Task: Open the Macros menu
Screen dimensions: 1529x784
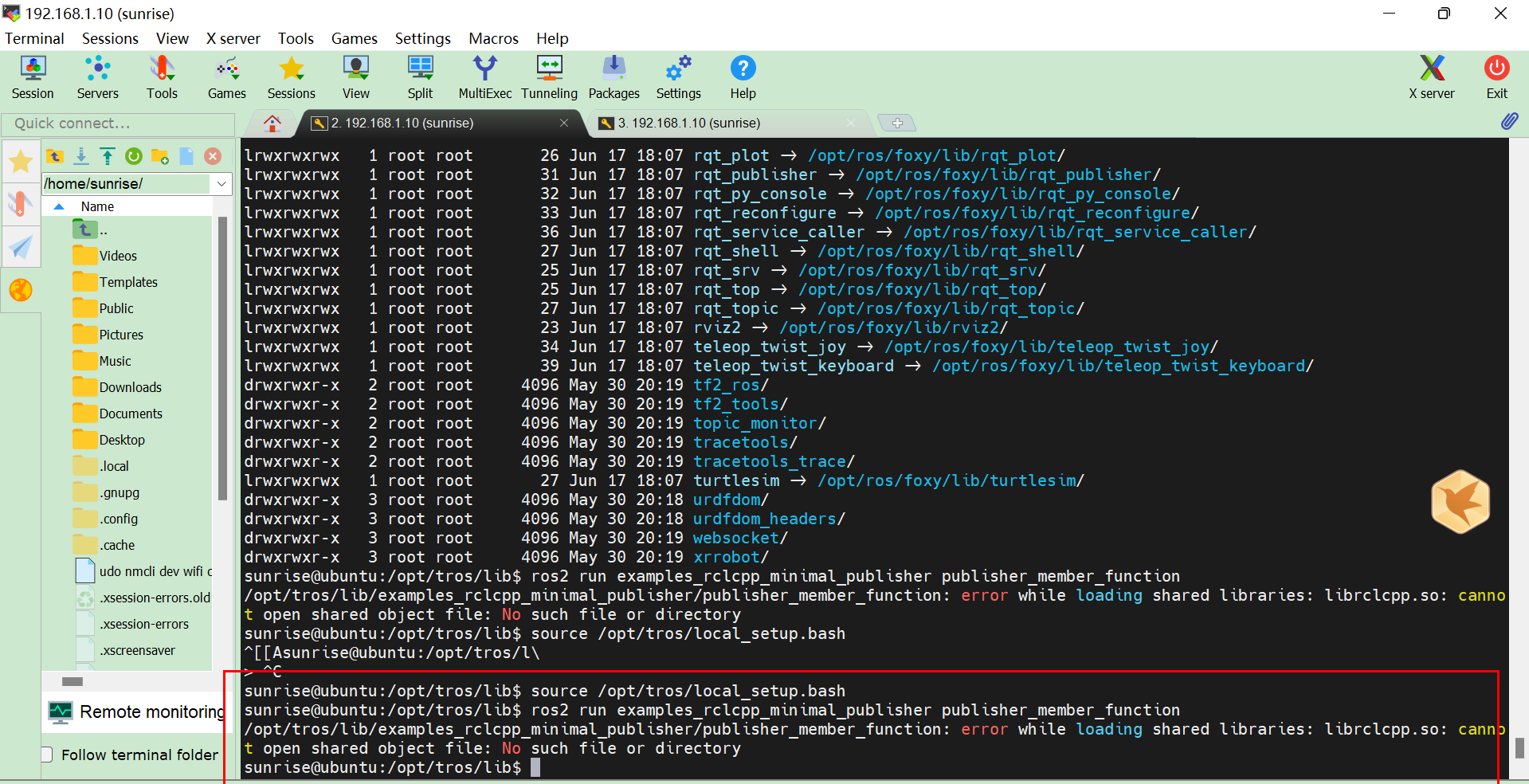Action: 493,38
